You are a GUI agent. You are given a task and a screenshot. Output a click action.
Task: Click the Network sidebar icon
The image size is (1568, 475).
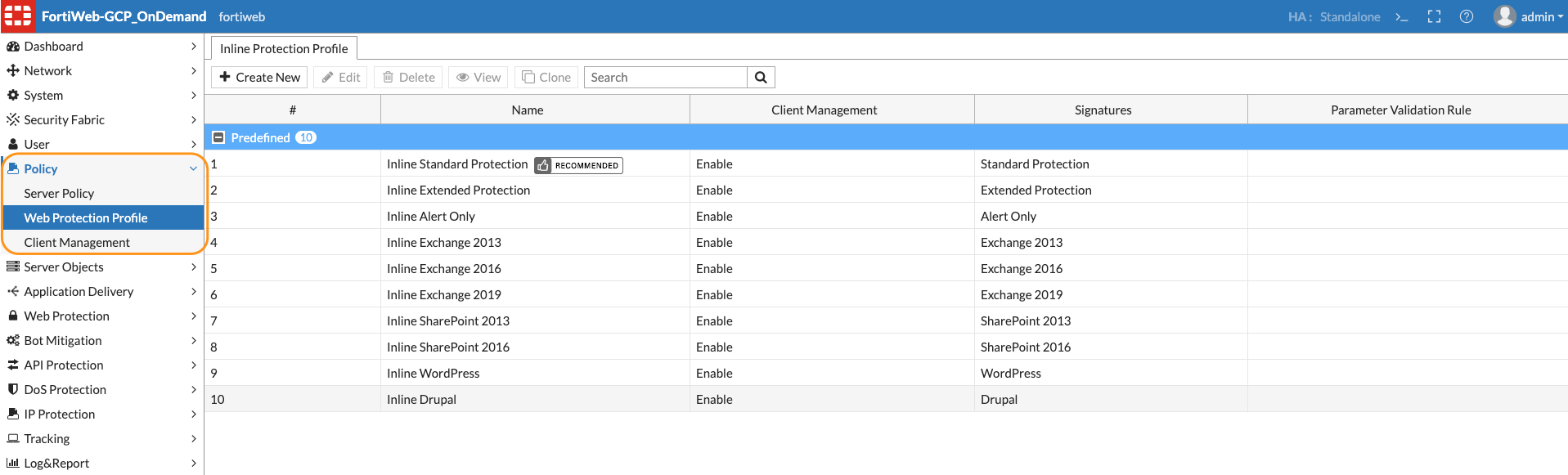[13, 71]
